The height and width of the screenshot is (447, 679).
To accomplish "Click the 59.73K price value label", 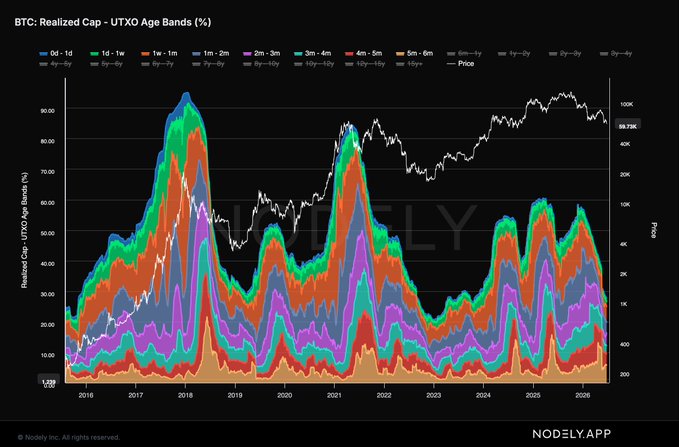I will coord(627,126).
